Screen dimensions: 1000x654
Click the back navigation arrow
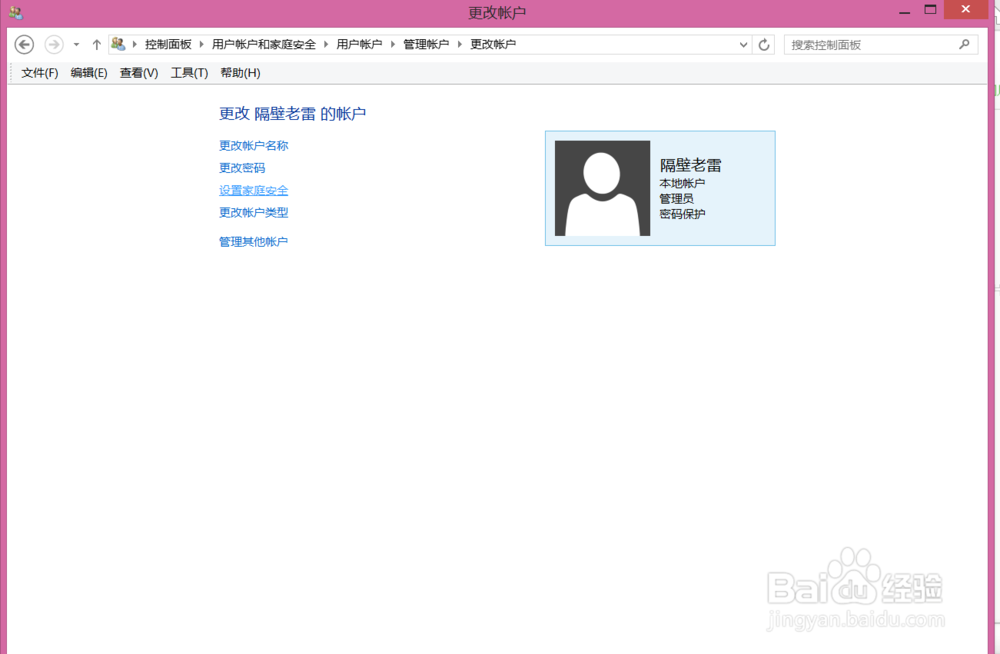point(23,44)
